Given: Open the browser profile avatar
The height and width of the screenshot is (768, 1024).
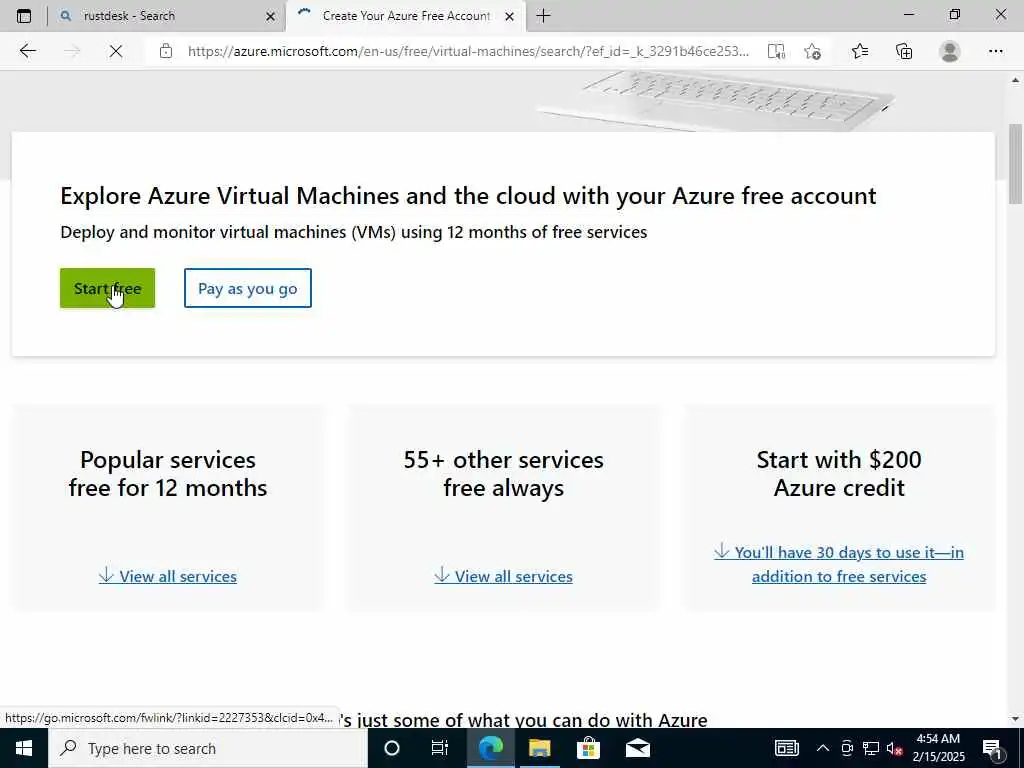Looking at the screenshot, I should (x=950, y=51).
